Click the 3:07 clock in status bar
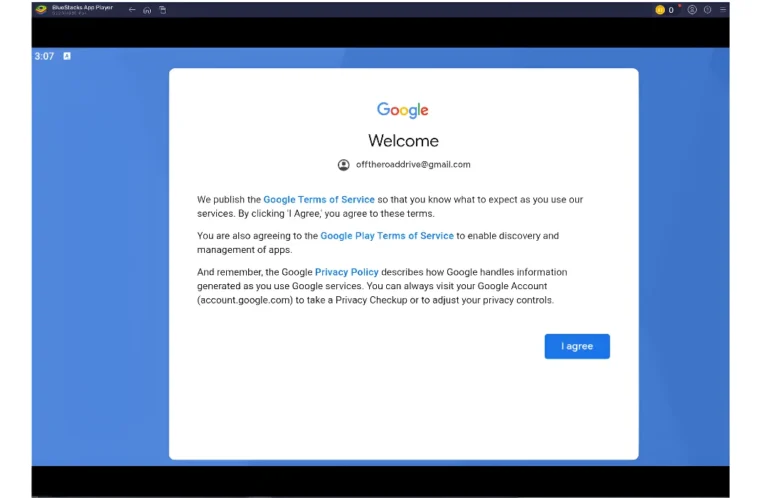This screenshot has width=768, height=498. [44, 56]
